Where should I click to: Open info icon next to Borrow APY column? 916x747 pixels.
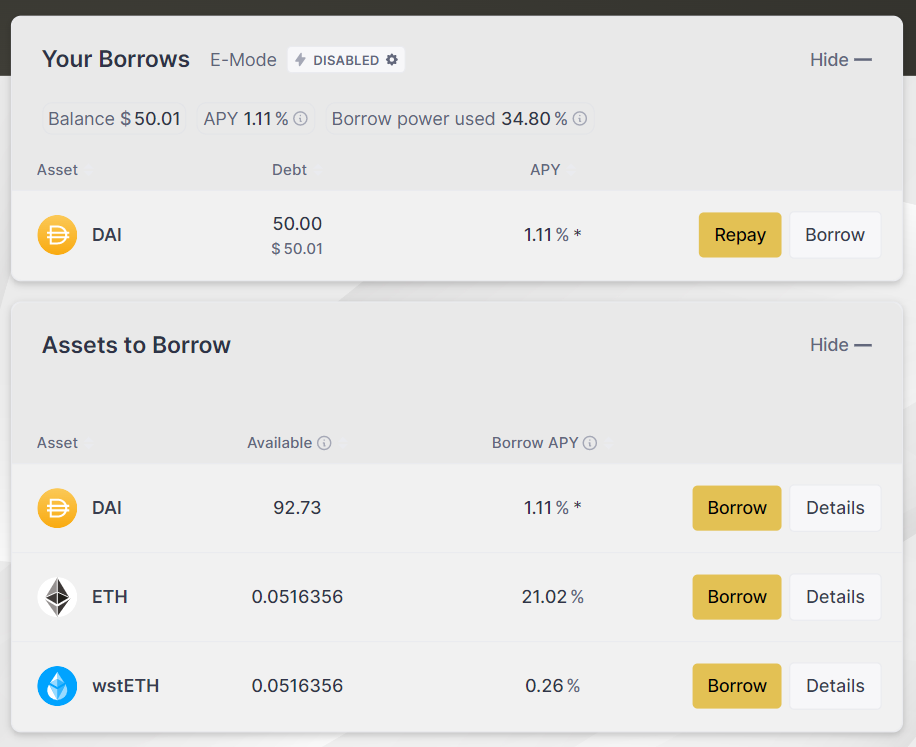click(590, 443)
